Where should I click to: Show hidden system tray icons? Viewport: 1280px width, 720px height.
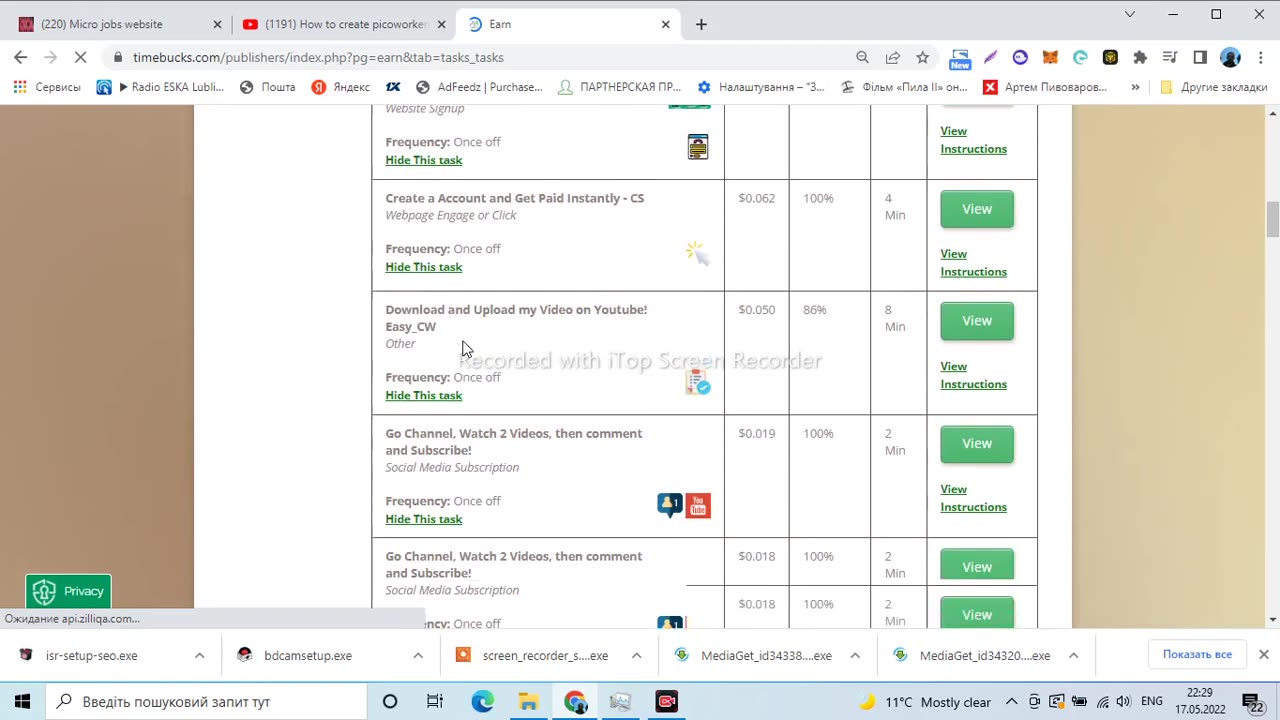[x=1012, y=702]
